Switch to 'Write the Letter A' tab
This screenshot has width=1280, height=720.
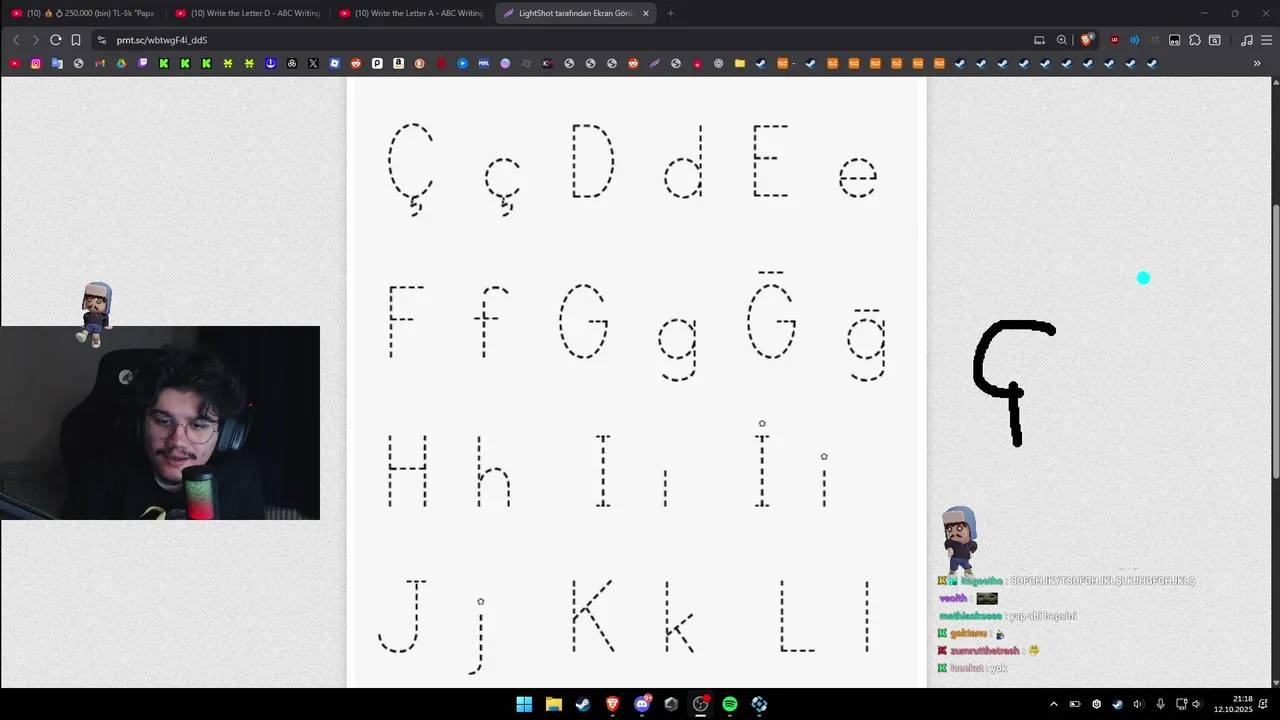tap(413, 13)
